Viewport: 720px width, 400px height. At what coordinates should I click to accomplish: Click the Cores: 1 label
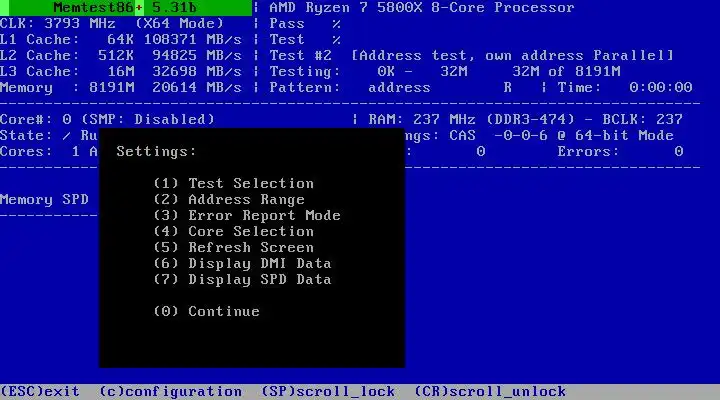pos(40,152)
